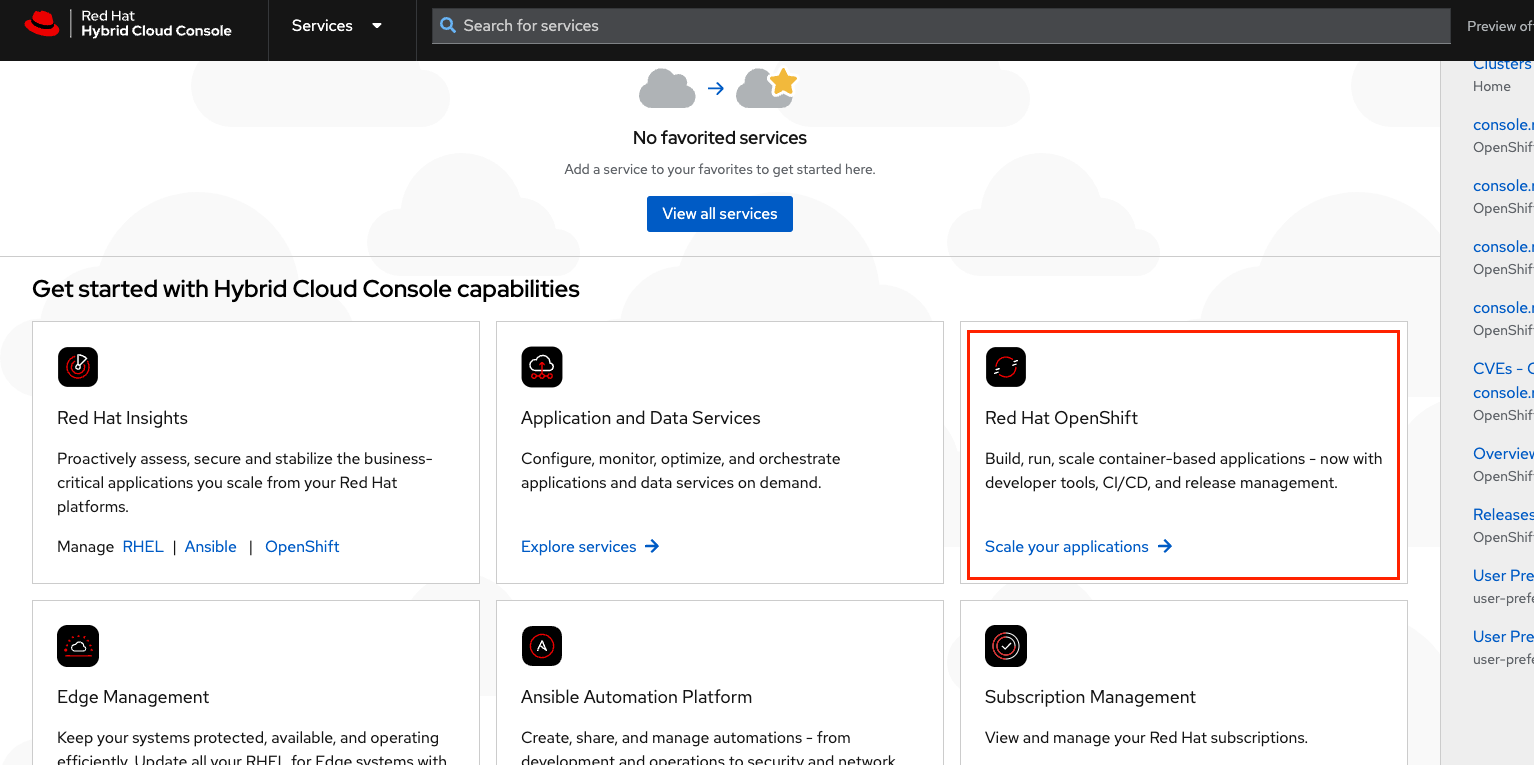This screenshot has width=1534, height=765.
Task: Click the Red Hat Insights heading
Action: [x=122, y=418]
